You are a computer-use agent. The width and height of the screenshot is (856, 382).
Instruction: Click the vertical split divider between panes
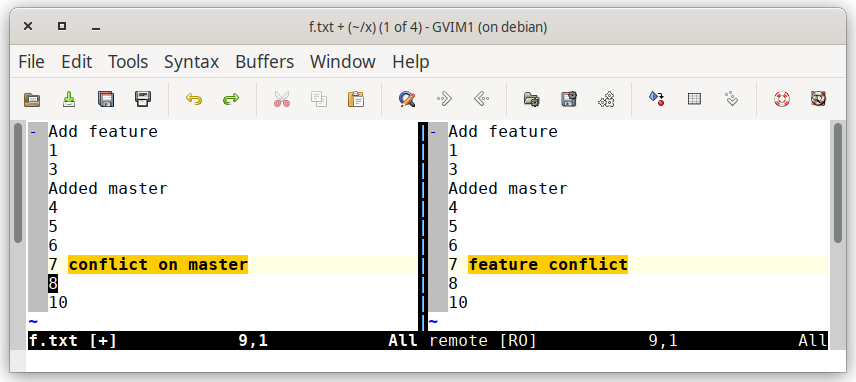point(423,226)
